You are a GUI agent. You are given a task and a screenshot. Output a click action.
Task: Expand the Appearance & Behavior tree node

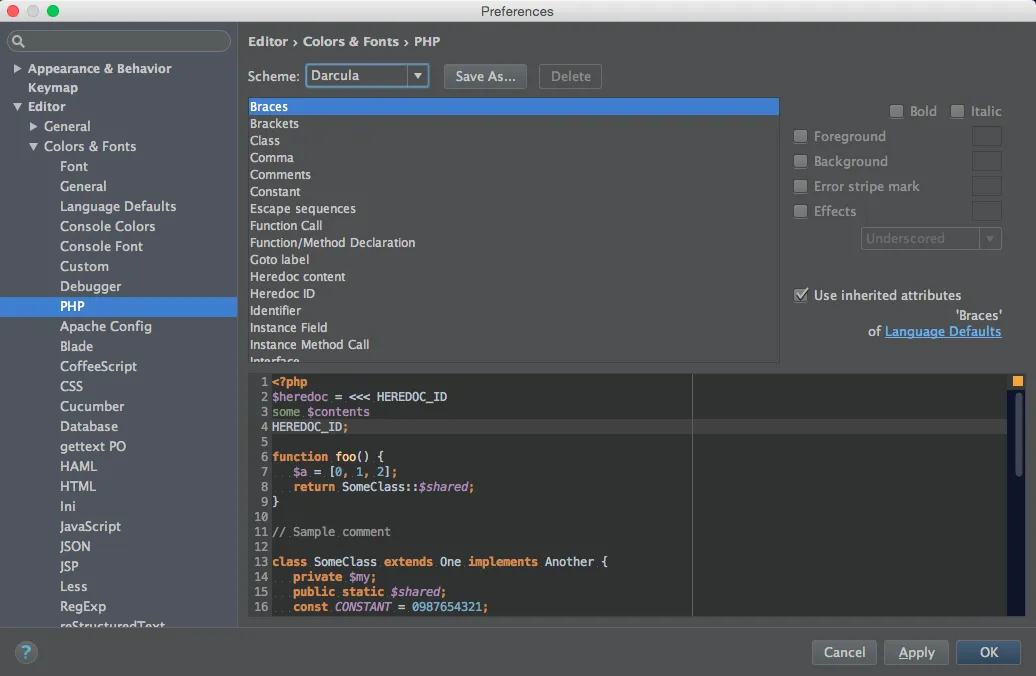coord(17,68)
